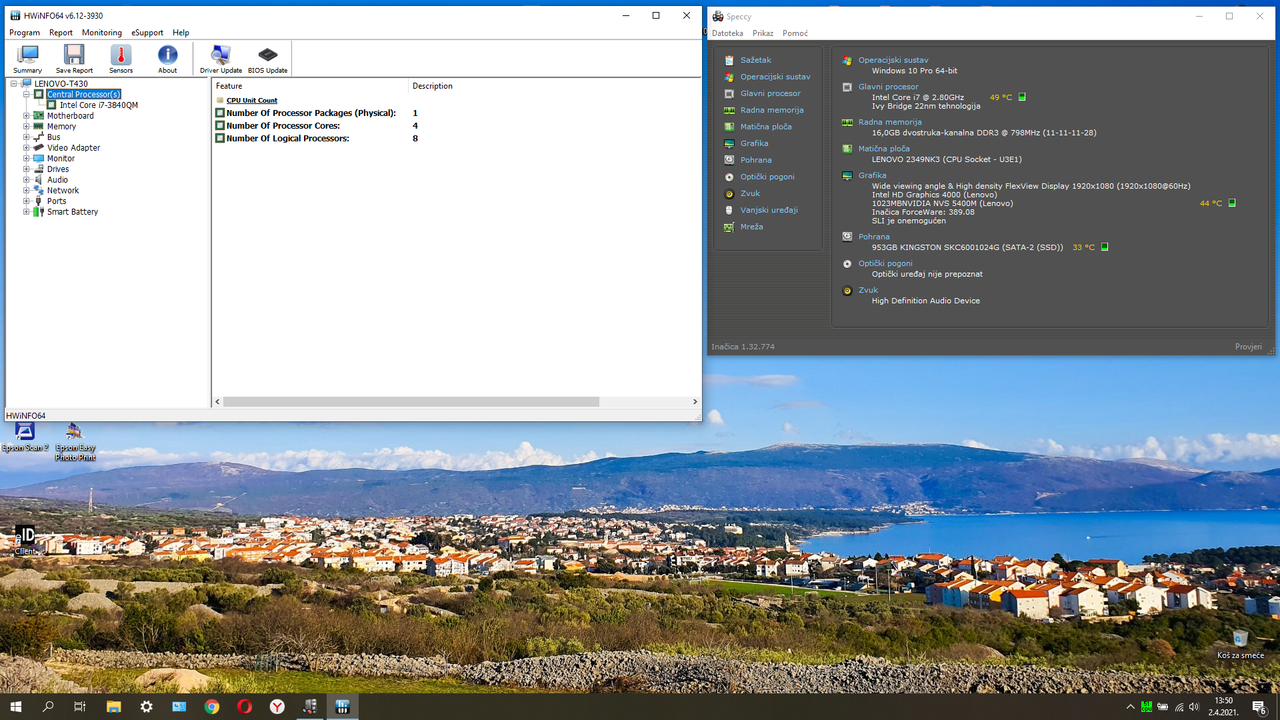Open the Epson Scan 2 desktop shortcut
The image size is (1280, 720).
25,437
